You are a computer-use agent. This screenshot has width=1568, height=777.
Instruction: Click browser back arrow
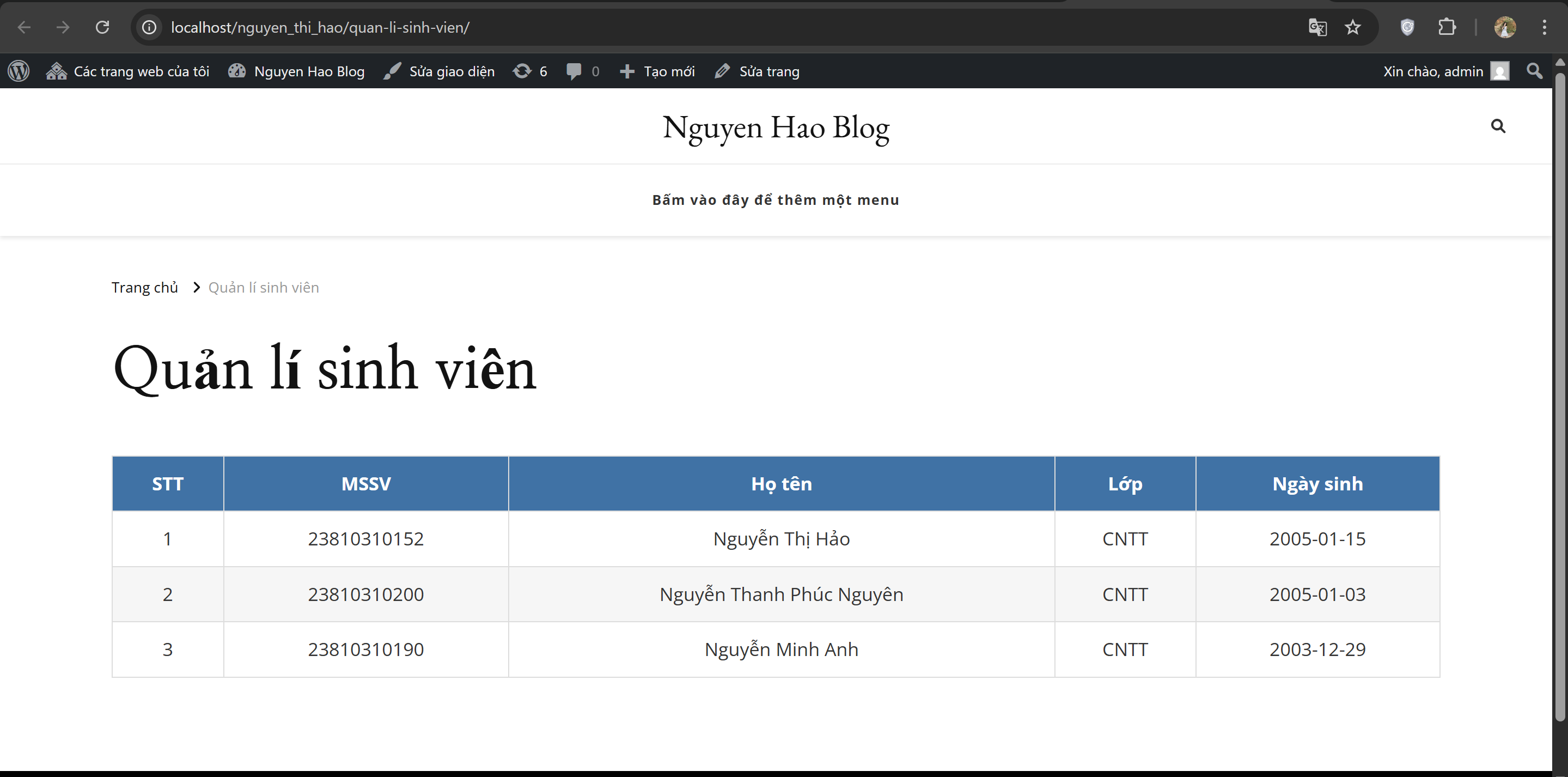pos(24,27)
